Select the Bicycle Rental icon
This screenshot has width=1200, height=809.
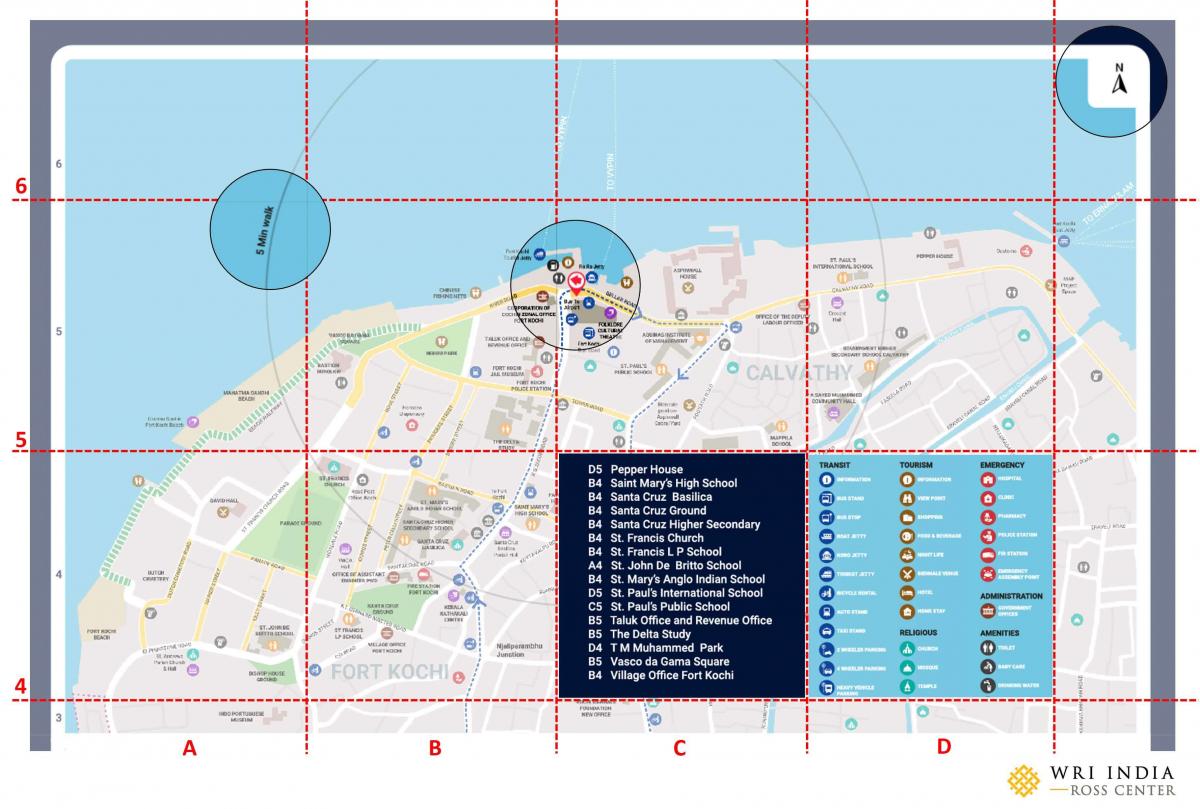coord(826,592)
